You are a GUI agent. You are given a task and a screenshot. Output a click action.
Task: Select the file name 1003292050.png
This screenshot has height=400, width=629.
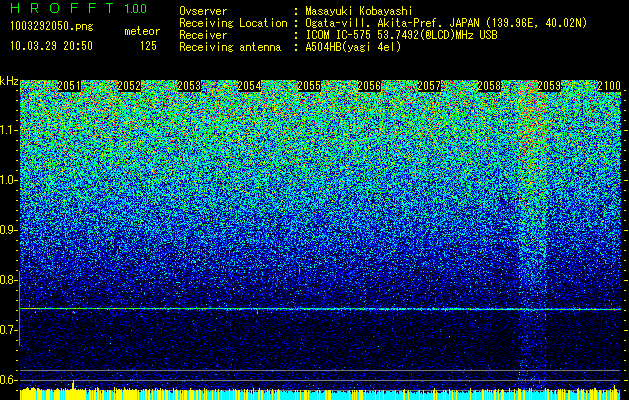coord(52,27)
